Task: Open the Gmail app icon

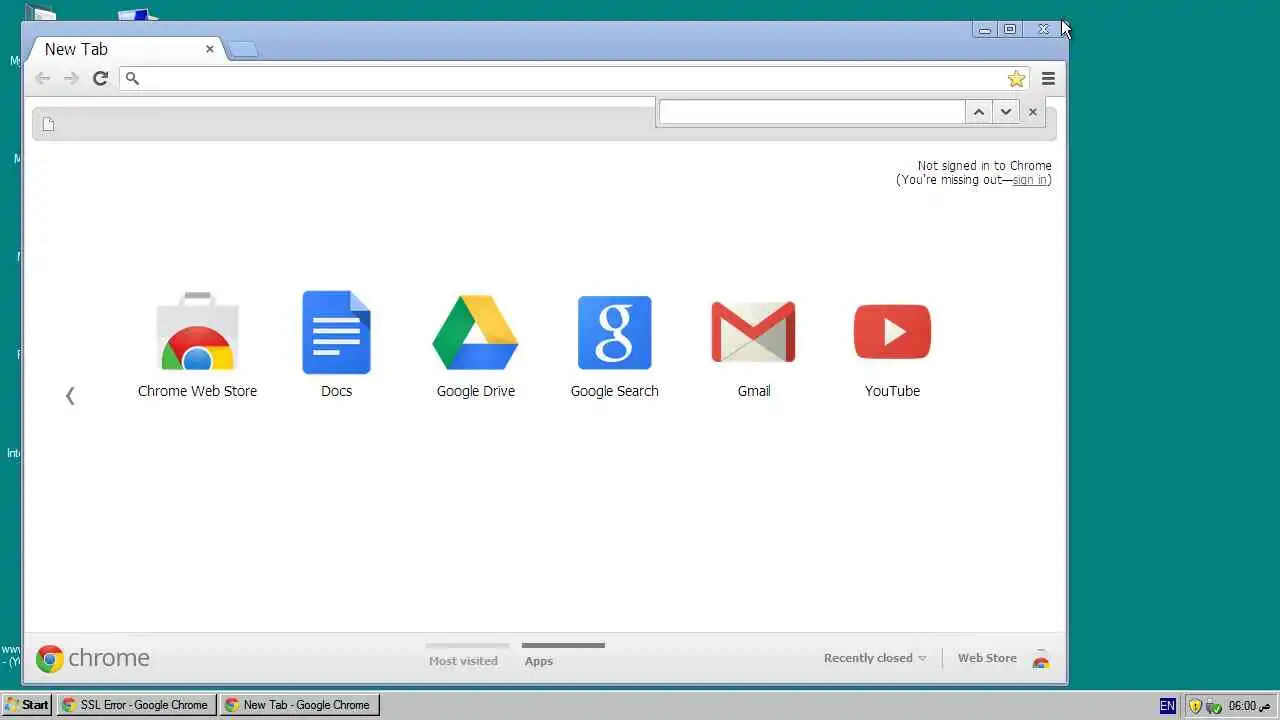Action: point(753,332)
